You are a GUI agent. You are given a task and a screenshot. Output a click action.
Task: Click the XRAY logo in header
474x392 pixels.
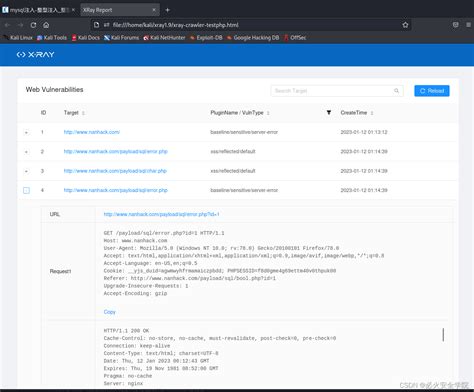point(35,54)
